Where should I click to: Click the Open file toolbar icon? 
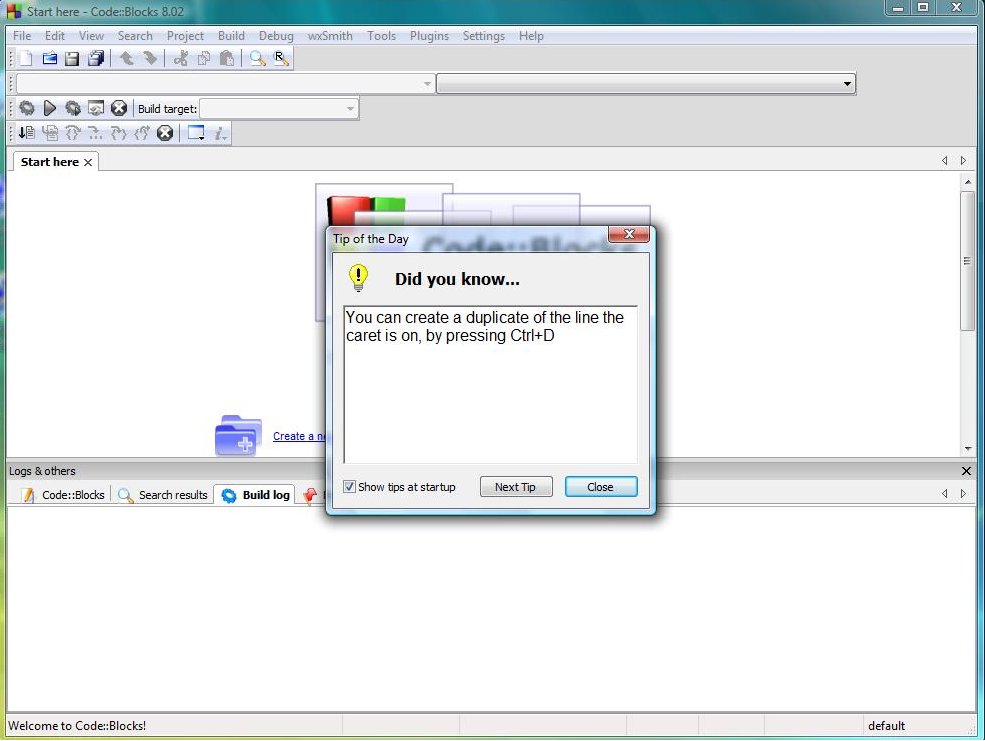click(x=49, y=58)
